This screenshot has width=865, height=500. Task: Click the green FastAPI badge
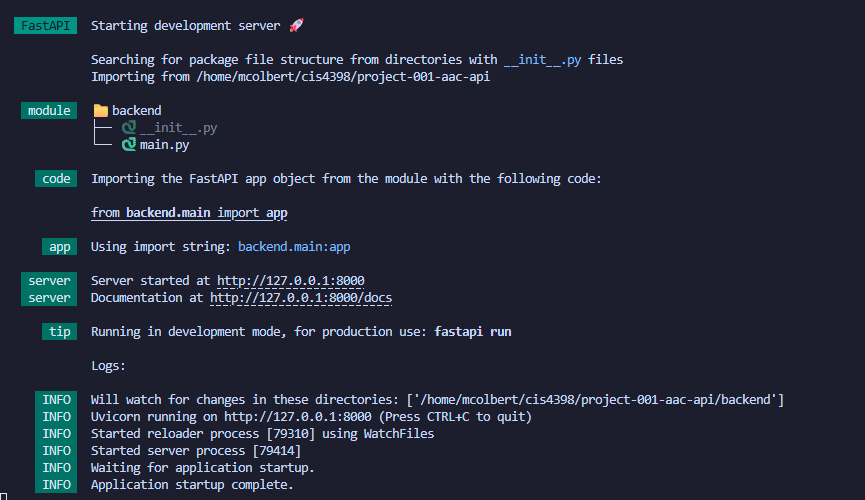[45, 25]
